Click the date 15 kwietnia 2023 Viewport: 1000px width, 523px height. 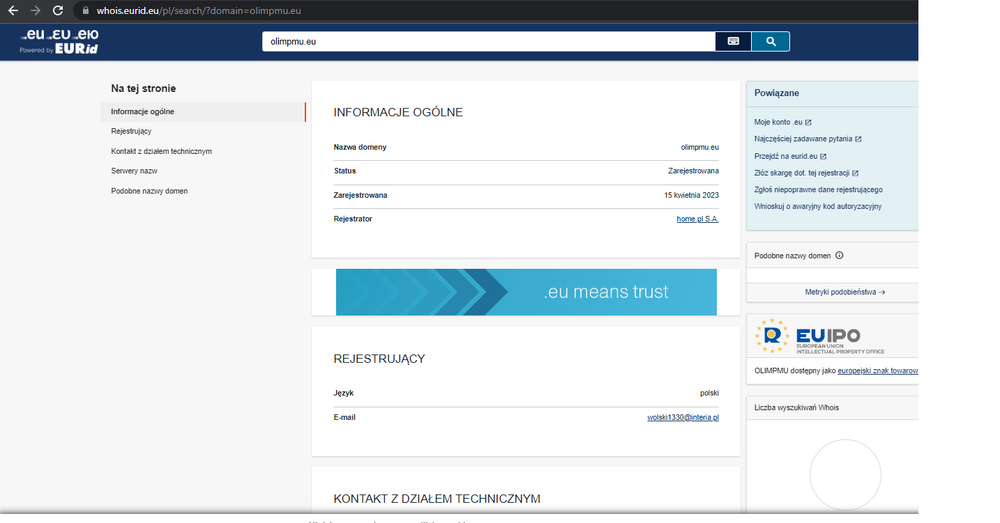click(x=691, y=195)
